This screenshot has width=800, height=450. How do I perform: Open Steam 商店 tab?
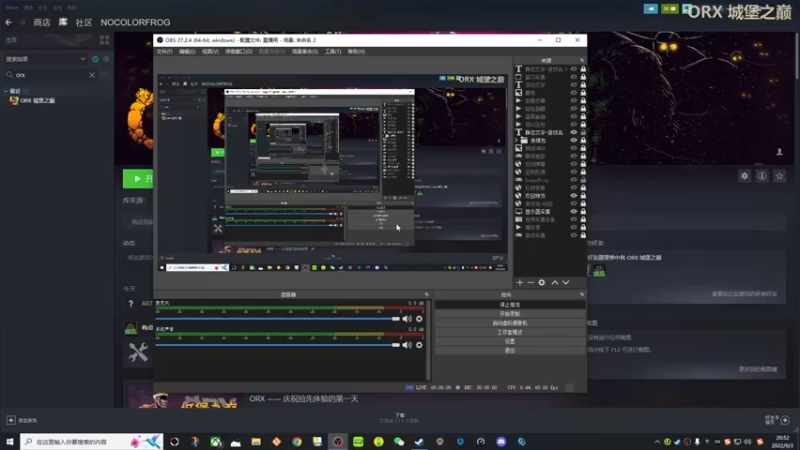pyautogui.click(x=41, y=22)
